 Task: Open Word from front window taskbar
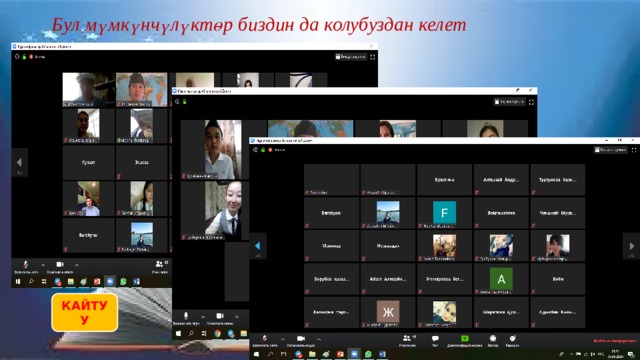click(x=382, y=354)
